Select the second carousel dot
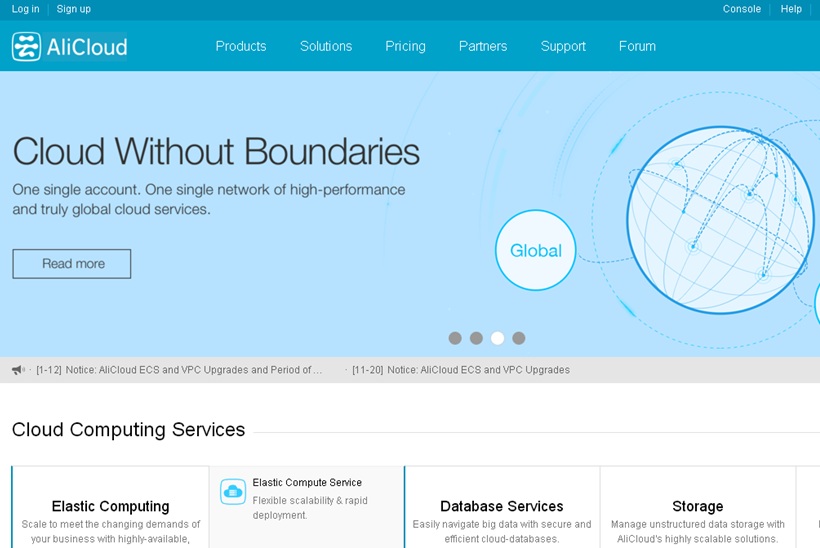This screenshot has height=548, width=820. click(x=476, y=338)
